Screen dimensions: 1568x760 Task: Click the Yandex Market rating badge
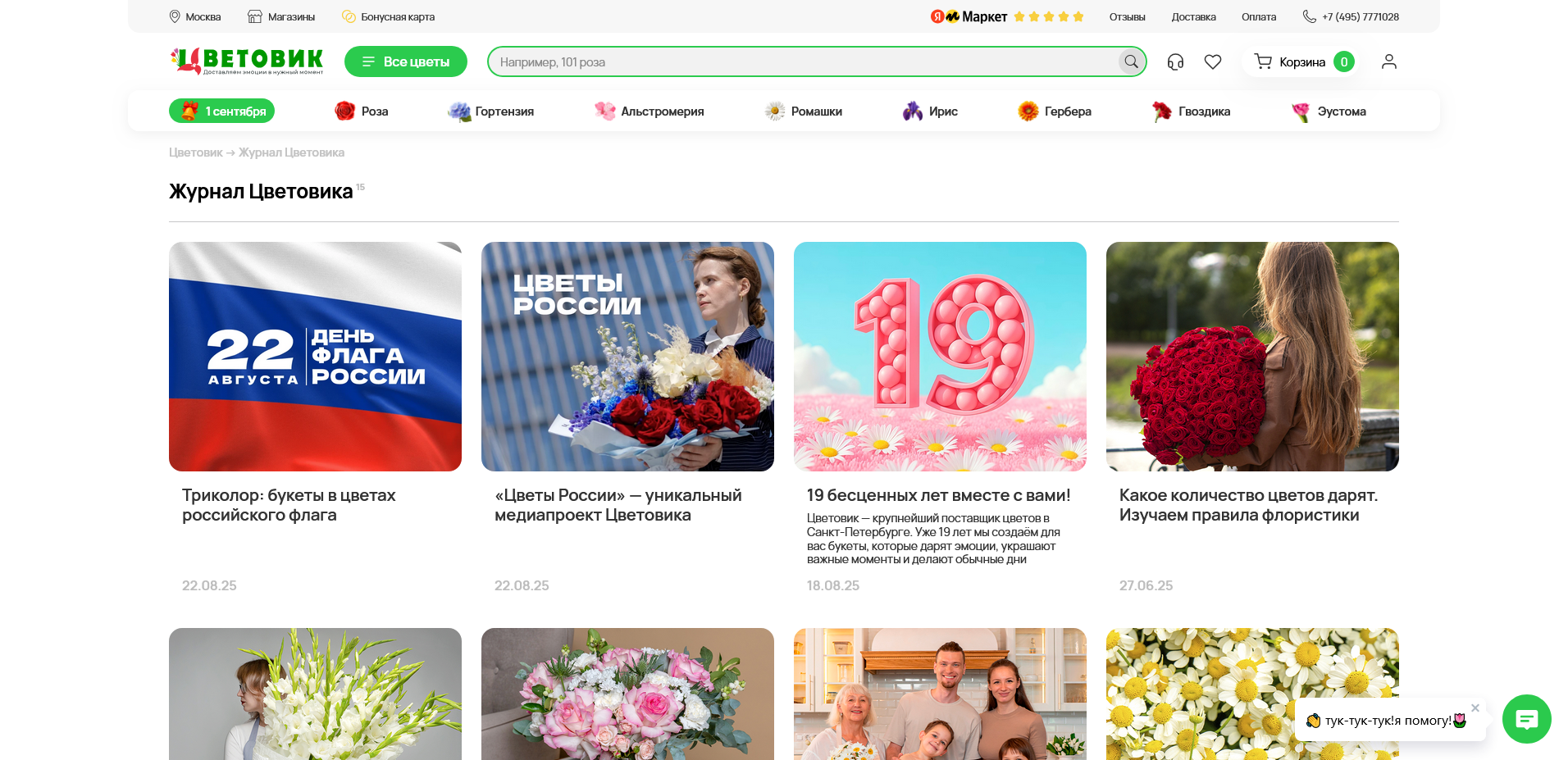click(1007, 16)
